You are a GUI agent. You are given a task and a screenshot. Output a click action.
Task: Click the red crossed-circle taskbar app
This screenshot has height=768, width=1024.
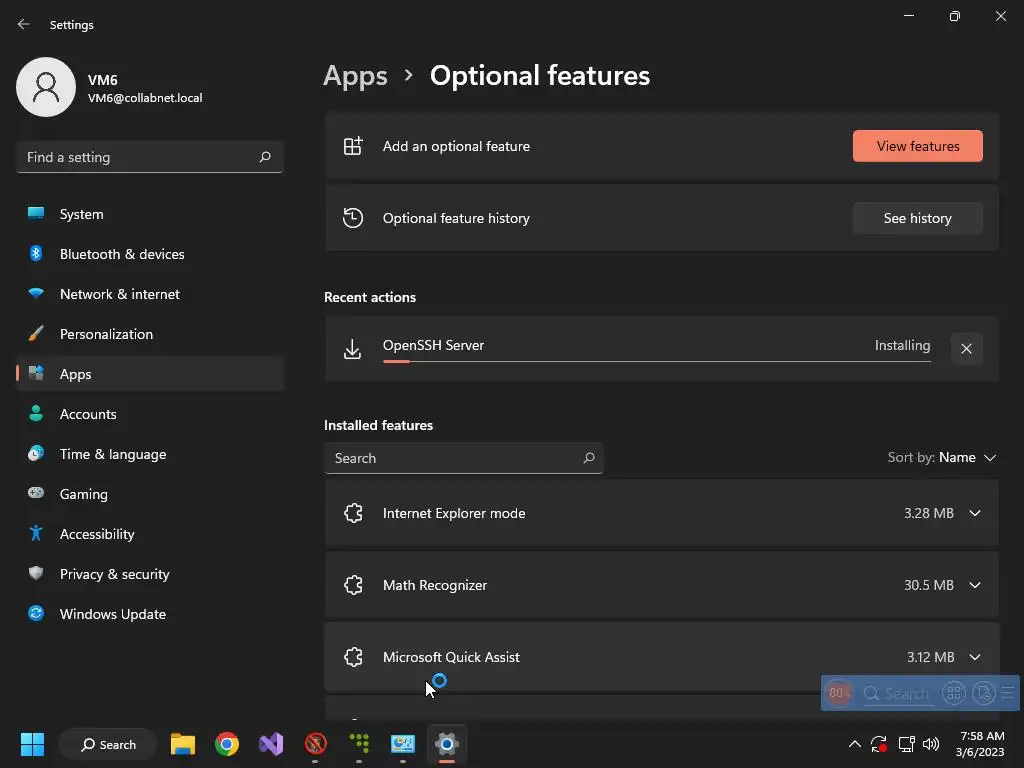tap(315, 744)
